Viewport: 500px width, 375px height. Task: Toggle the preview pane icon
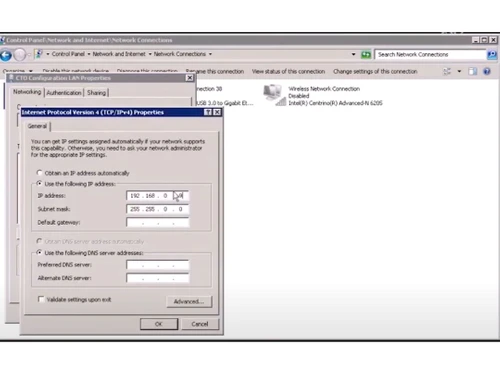(x=472, y=71)
